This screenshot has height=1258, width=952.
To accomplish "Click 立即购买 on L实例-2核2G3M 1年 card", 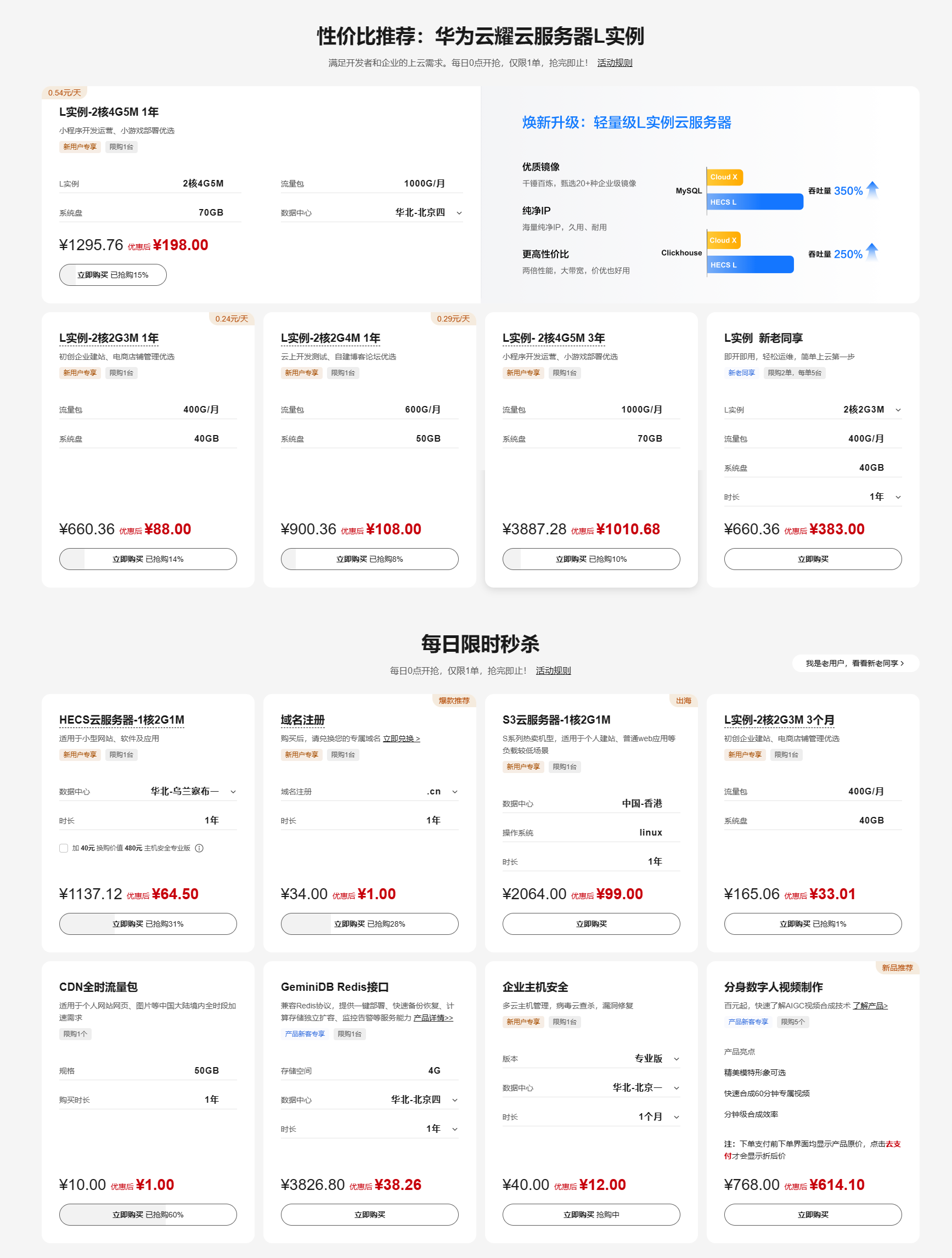I will coord(148,559).
